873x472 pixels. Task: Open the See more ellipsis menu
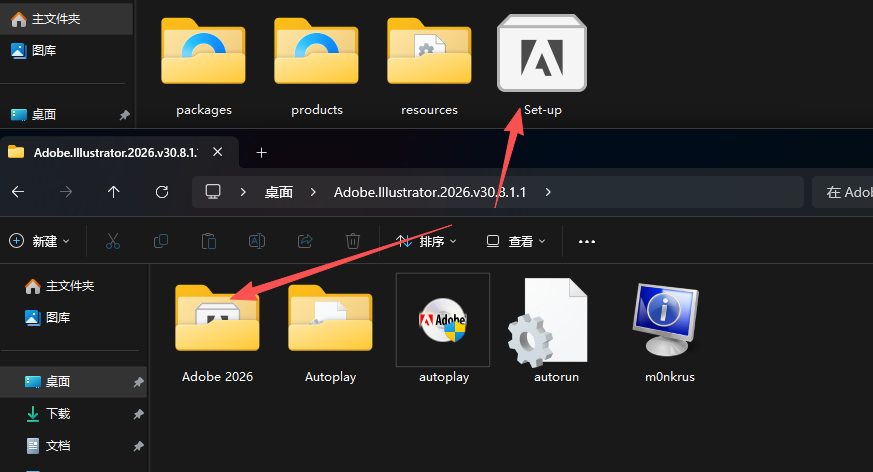587,241
